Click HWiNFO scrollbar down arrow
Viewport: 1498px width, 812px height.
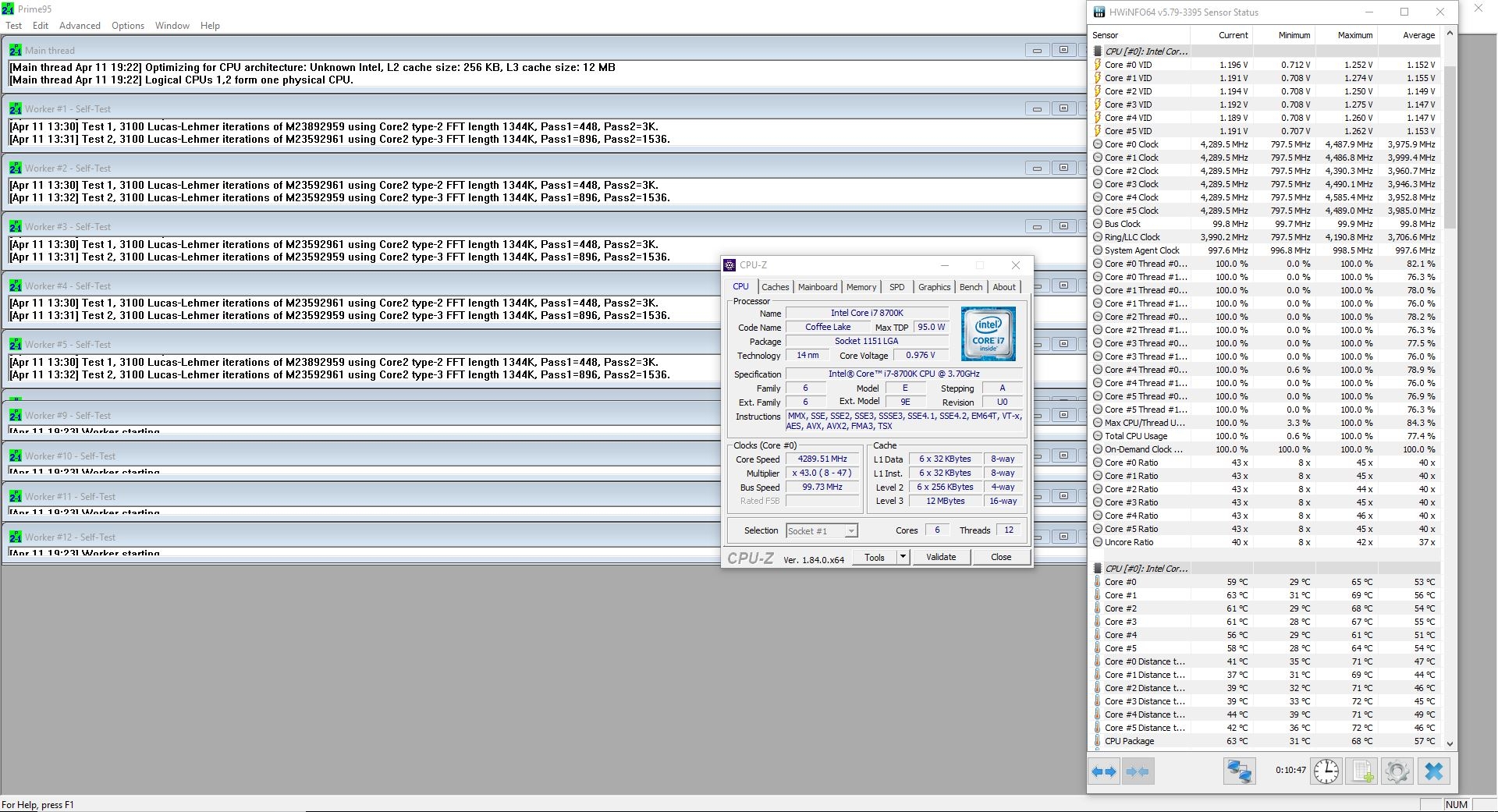pyautogui.click(x=1450, y=743)
